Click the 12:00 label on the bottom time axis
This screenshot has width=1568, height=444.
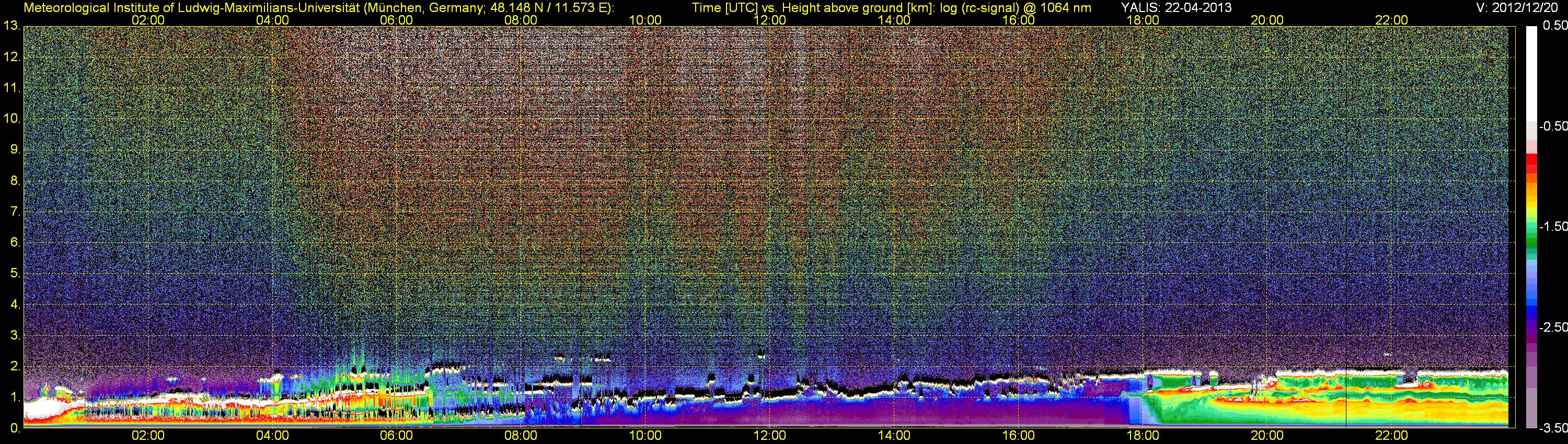point(769,436)
